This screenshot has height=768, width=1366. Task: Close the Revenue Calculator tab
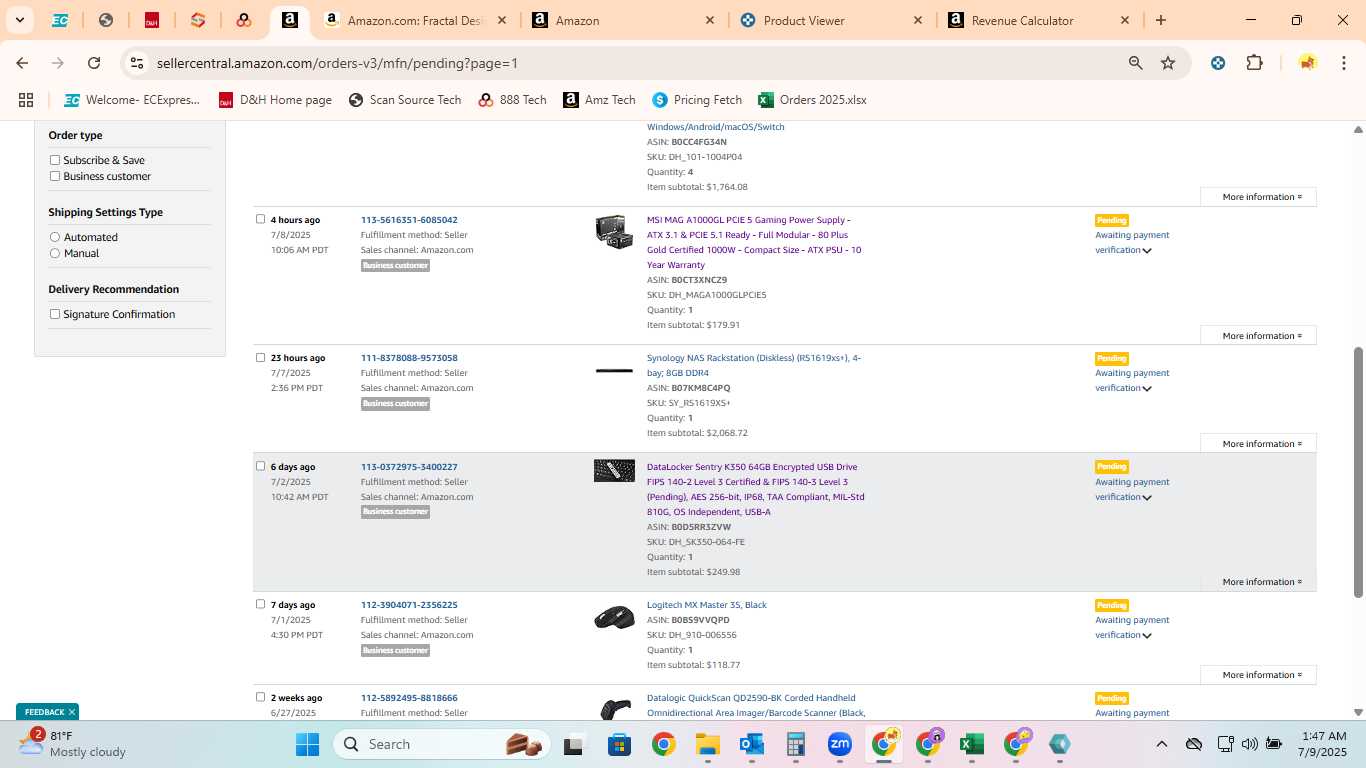(1125, 20)
